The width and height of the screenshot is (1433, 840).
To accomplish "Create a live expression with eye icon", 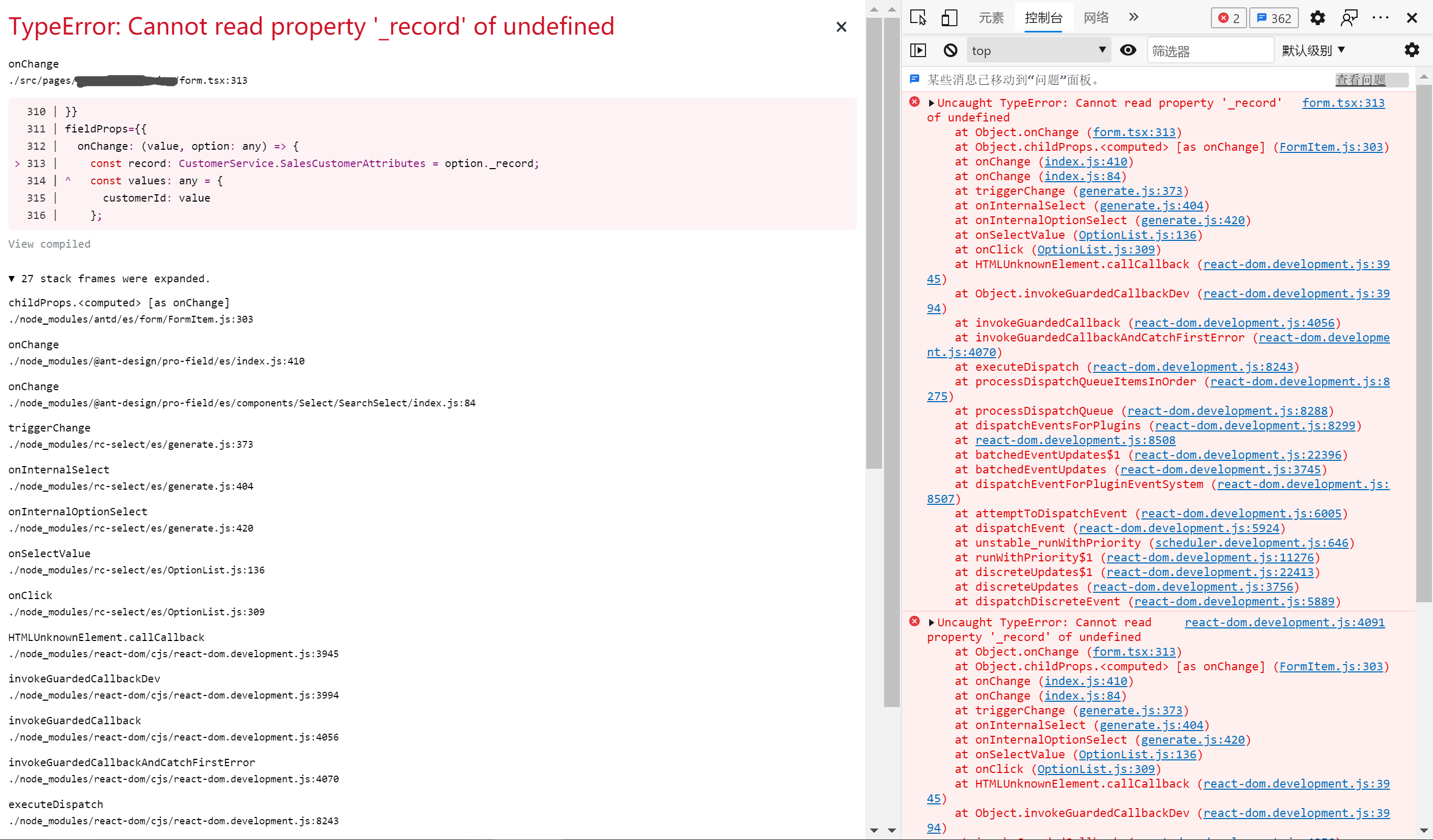I will tap(1128, 50).
